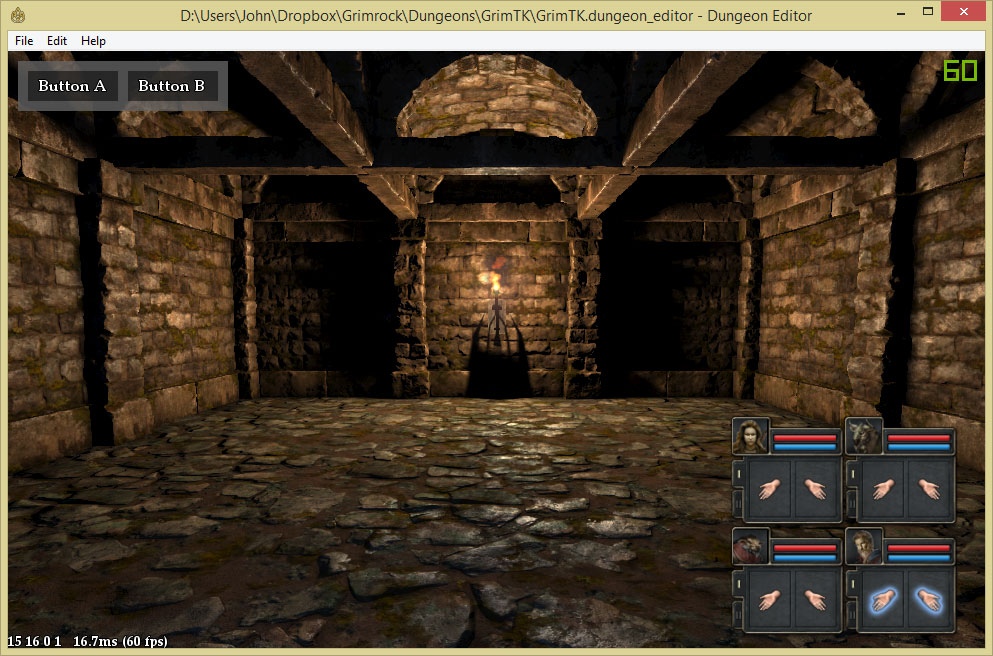Use the minotaur's right hand slot
993x656 pixels.
(929, 489)
